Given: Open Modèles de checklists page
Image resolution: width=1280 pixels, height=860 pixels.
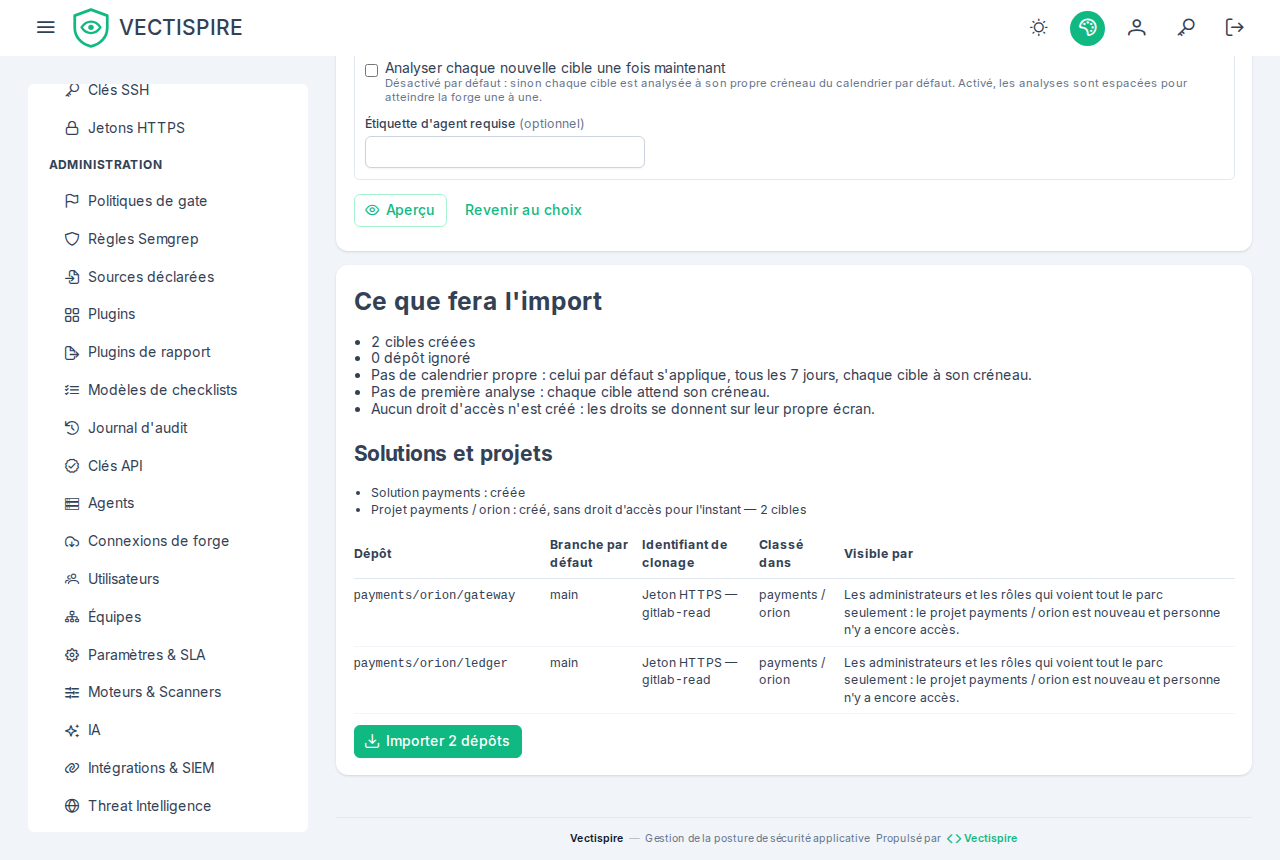Looking at the screenshot, I should point(168,390).
